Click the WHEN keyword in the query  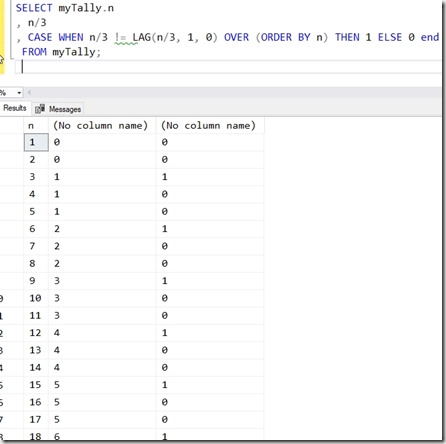pyautogui.click(x=71, y=37)
